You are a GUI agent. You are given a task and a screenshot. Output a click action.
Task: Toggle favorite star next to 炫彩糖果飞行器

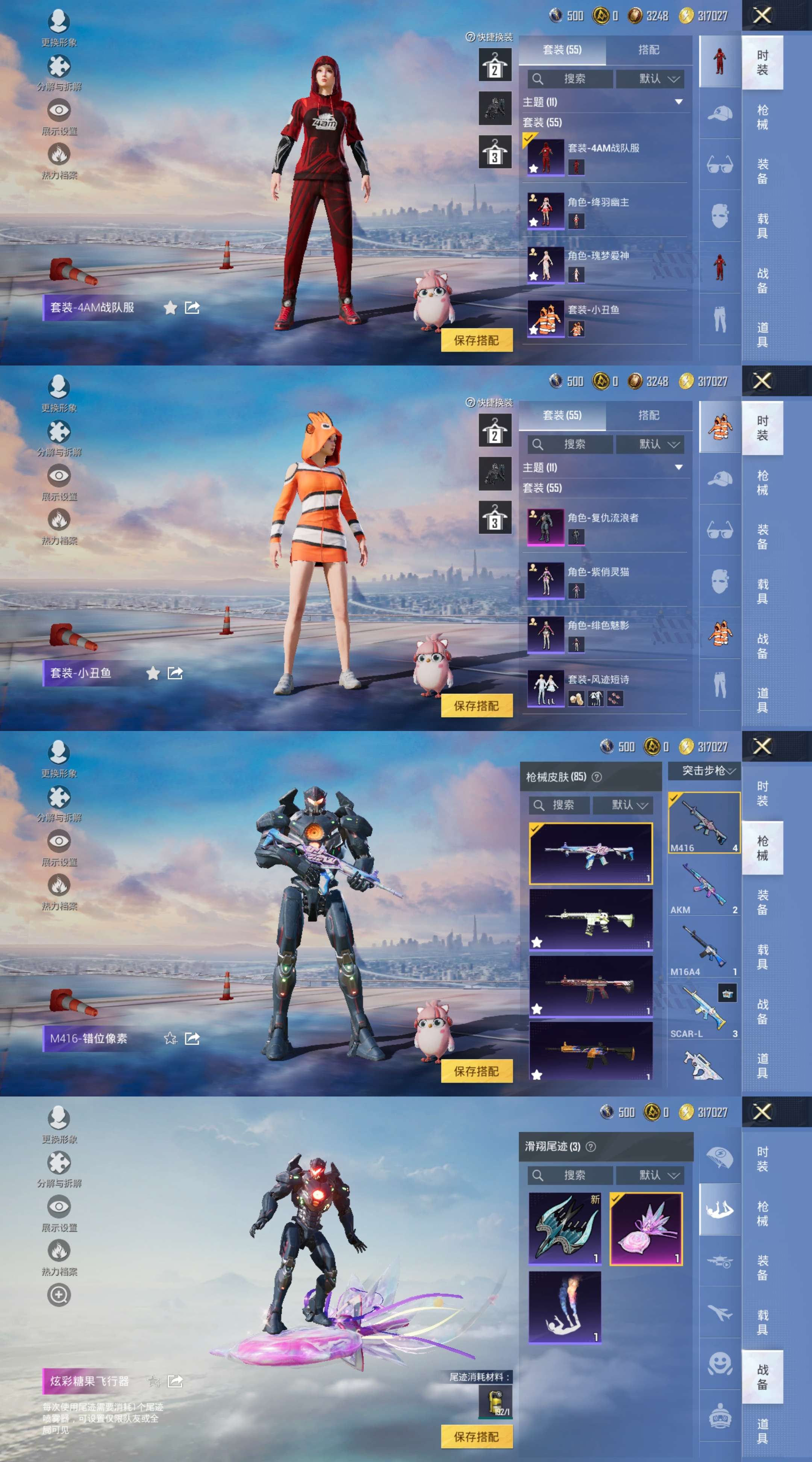153,1381
